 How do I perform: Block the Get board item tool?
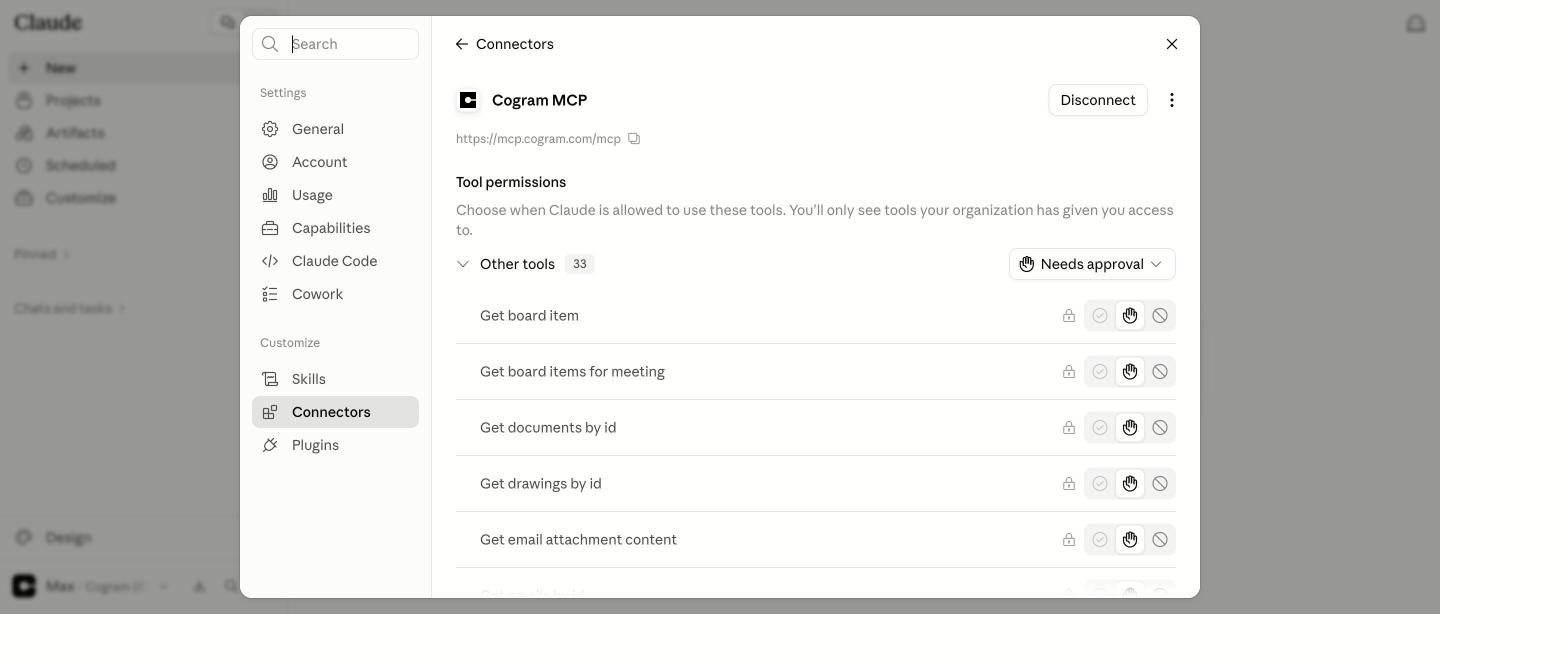(x=1160, y=316)
